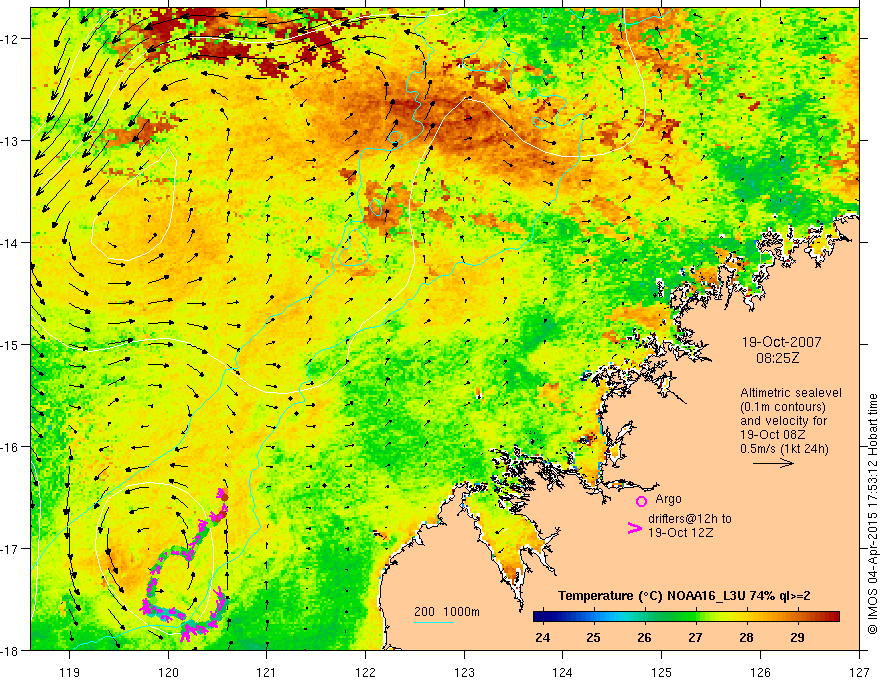Click longitude axis label 122
This screenshot has width=880, height=680.
365,672
